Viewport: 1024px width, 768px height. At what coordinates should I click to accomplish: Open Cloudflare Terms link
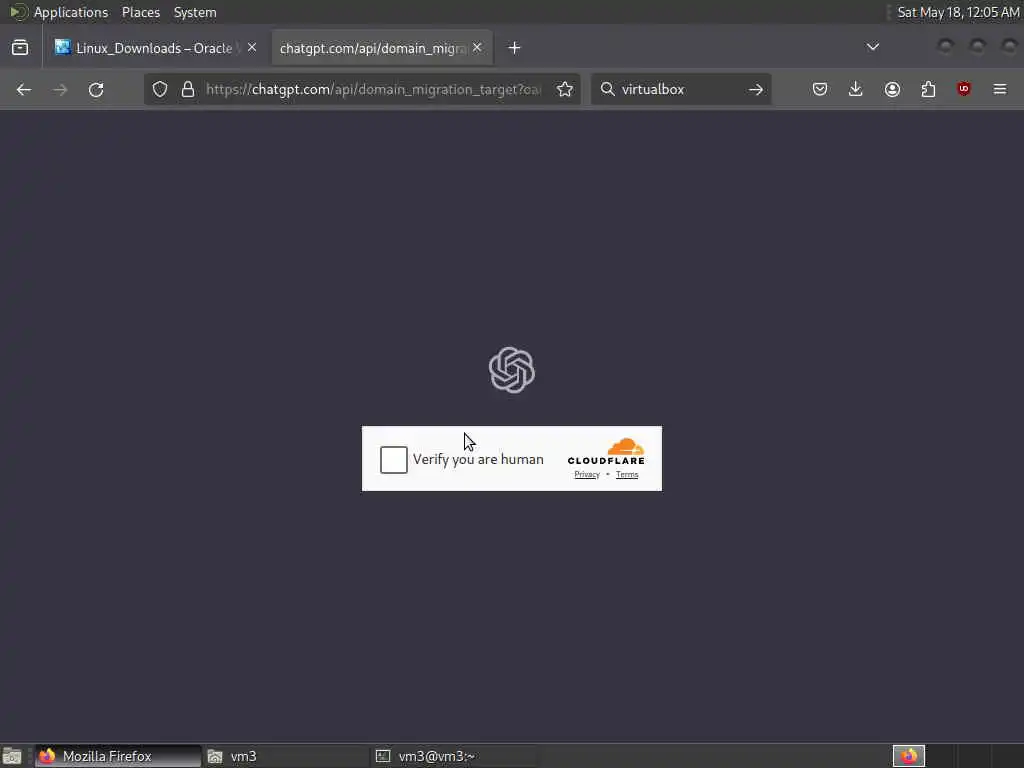pos(627,475)
